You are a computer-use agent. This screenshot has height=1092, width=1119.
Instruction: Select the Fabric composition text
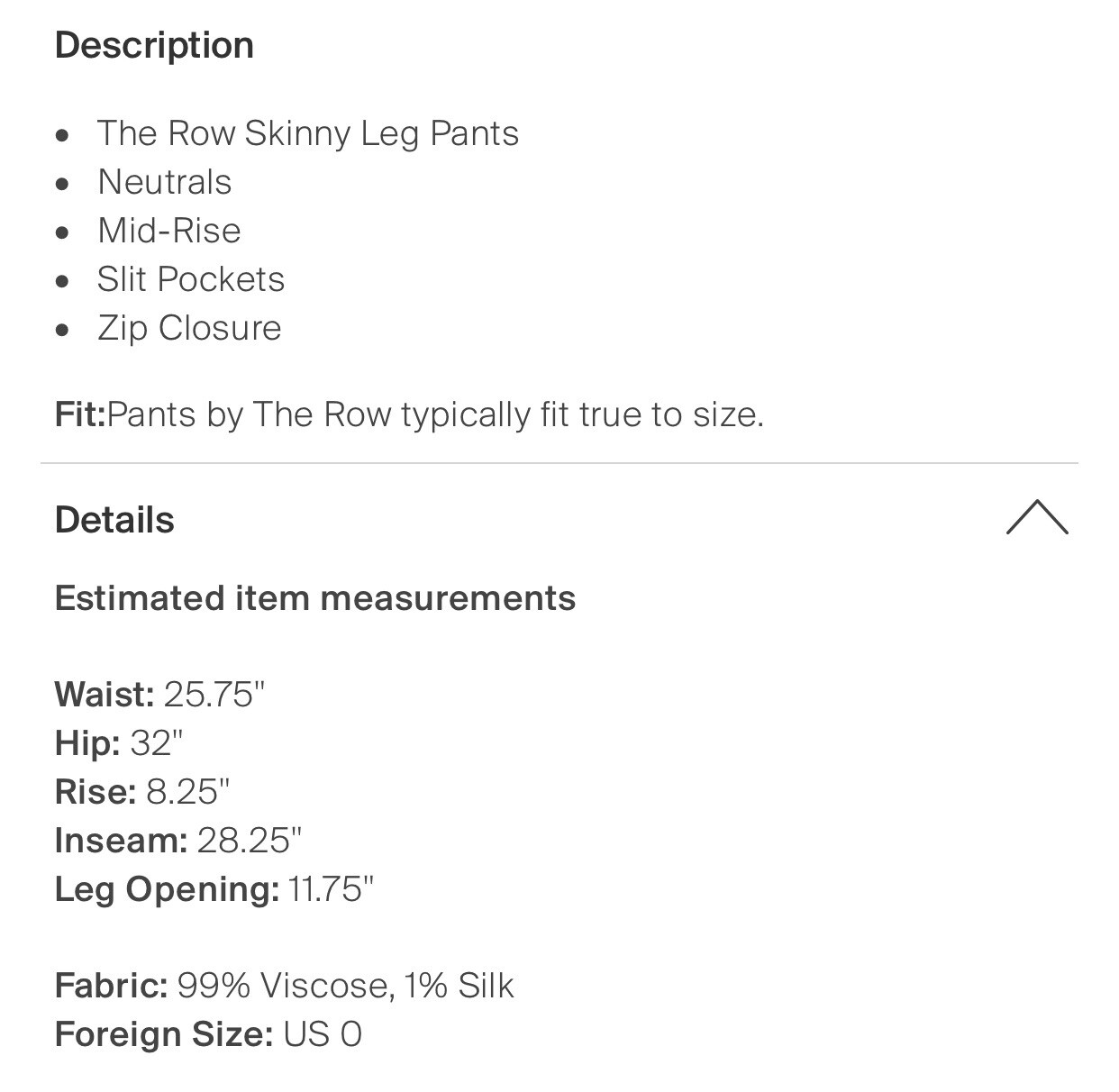284,986
